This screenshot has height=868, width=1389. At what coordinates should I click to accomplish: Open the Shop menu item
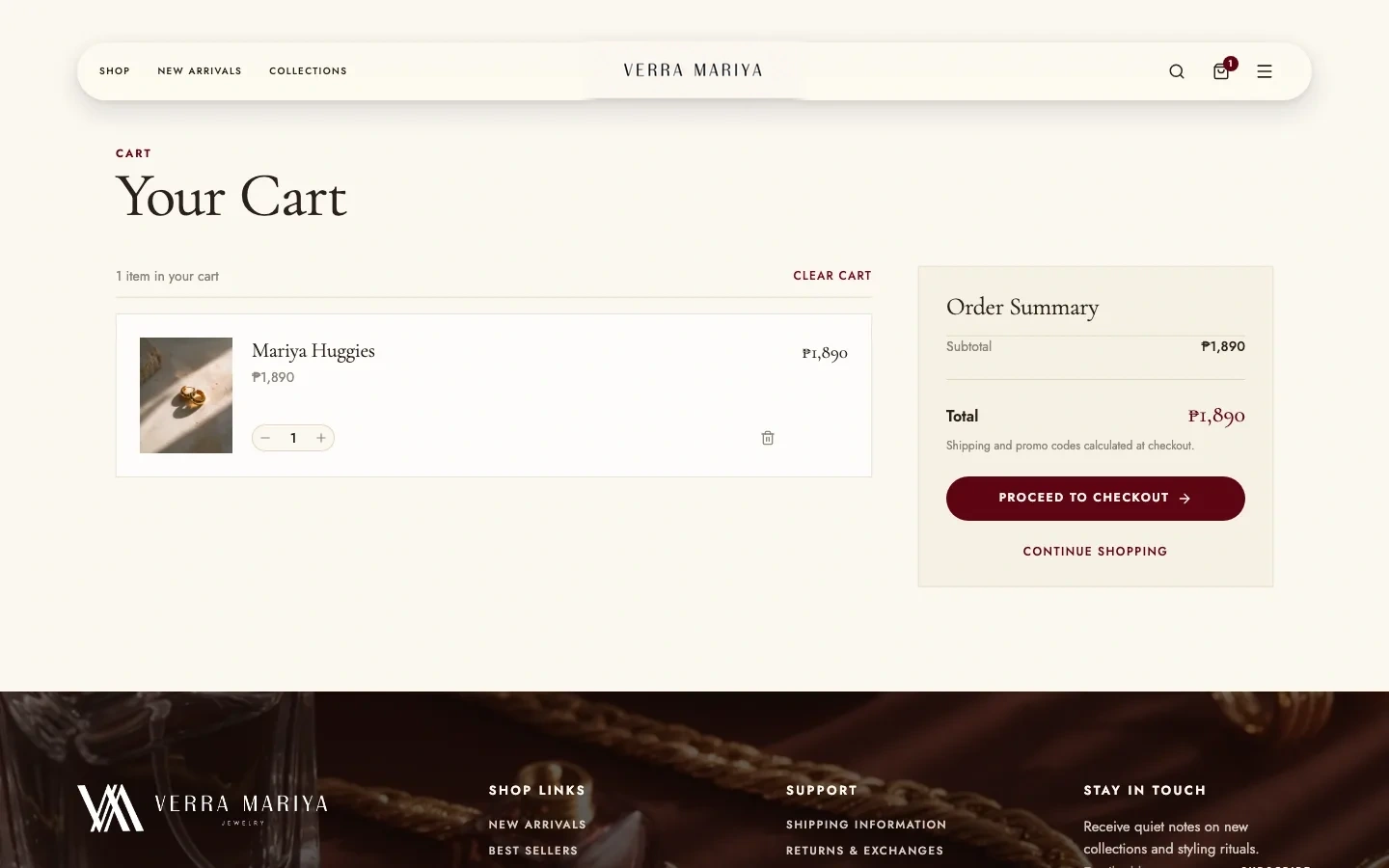point(115,71)
